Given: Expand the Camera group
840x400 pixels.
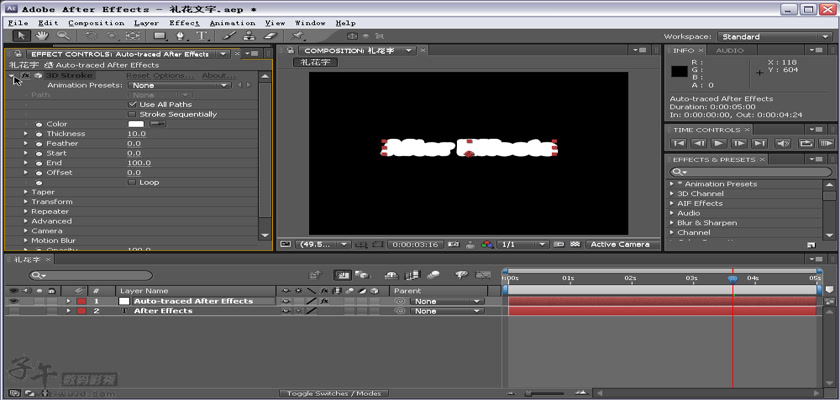Looking at the screenshot, I should [x=25, y=231].
